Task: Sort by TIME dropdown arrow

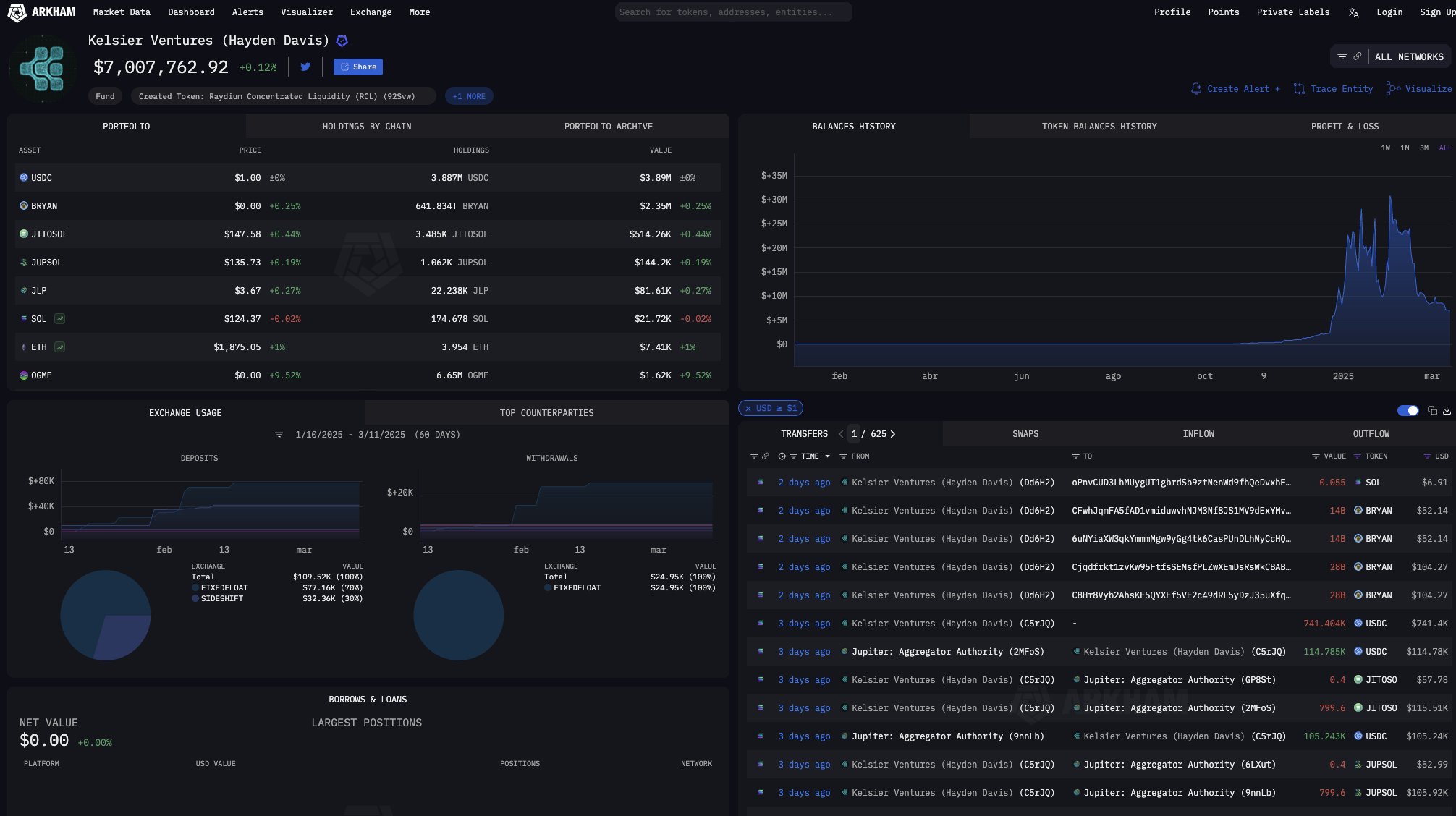Action: [827, 456]
